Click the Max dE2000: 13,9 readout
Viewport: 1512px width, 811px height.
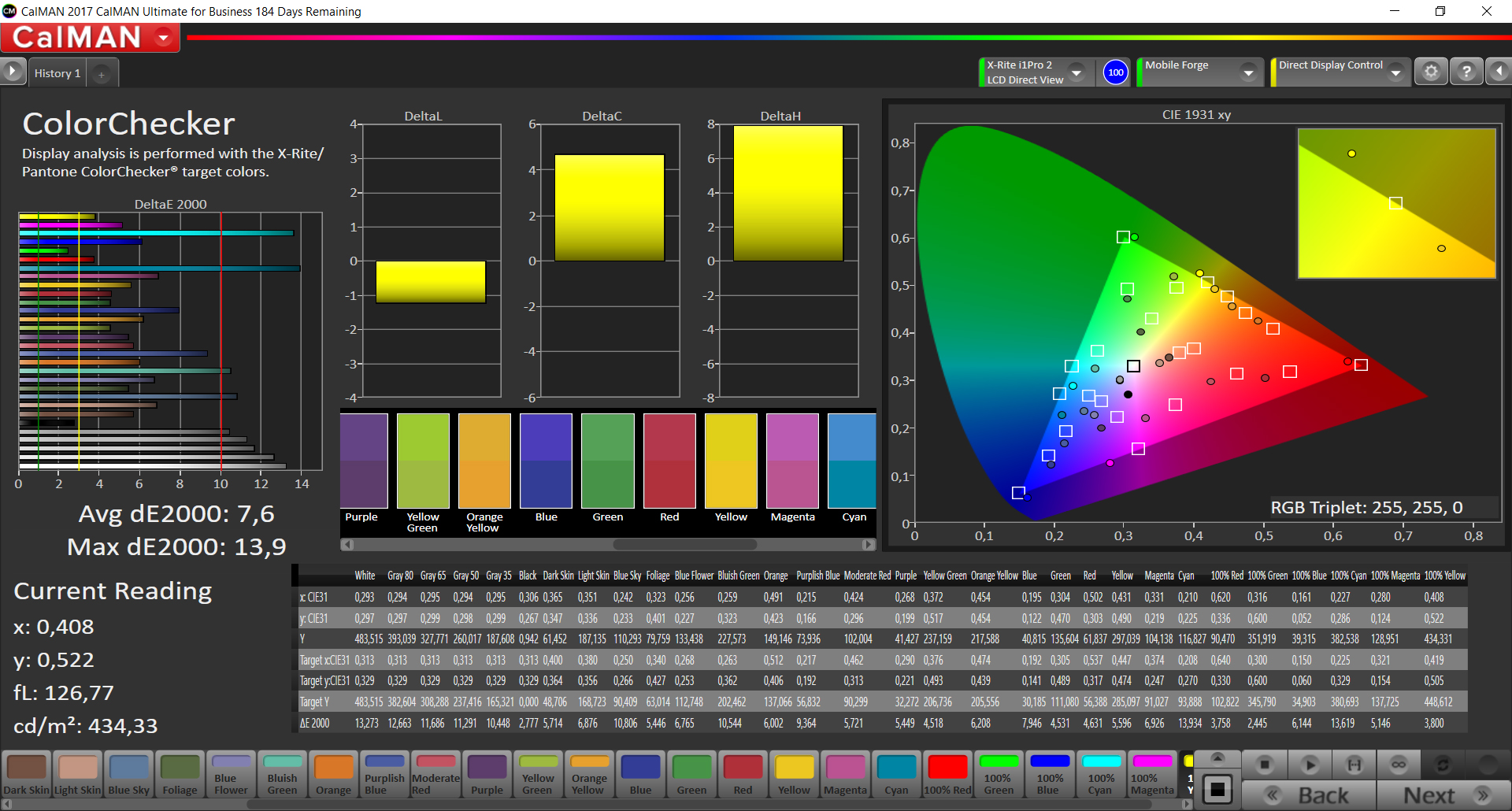(176, 546)
